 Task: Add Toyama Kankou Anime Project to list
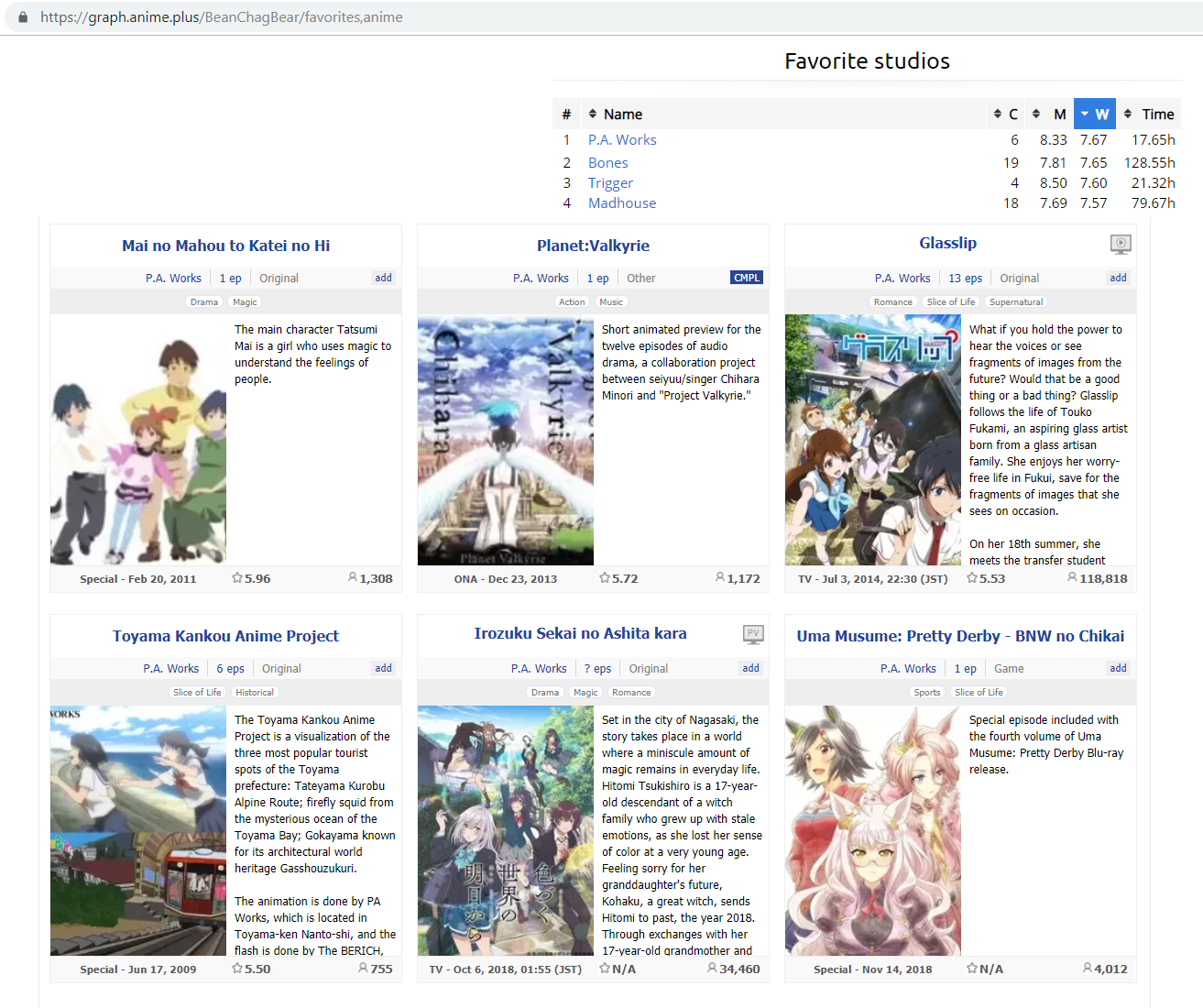[383, 668]
